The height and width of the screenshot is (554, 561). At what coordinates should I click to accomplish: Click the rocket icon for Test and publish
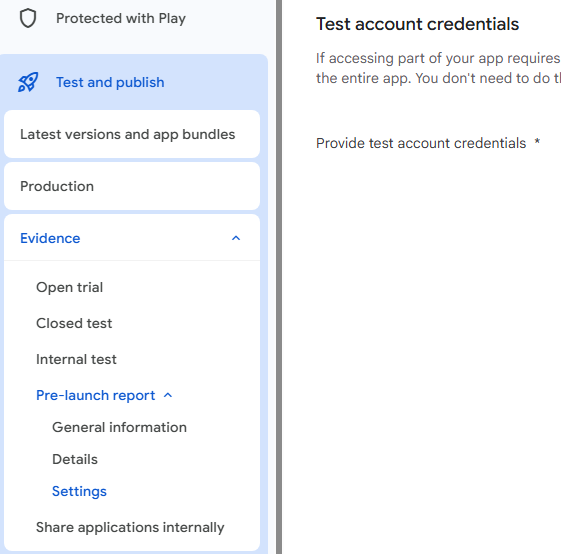point(28,82)
